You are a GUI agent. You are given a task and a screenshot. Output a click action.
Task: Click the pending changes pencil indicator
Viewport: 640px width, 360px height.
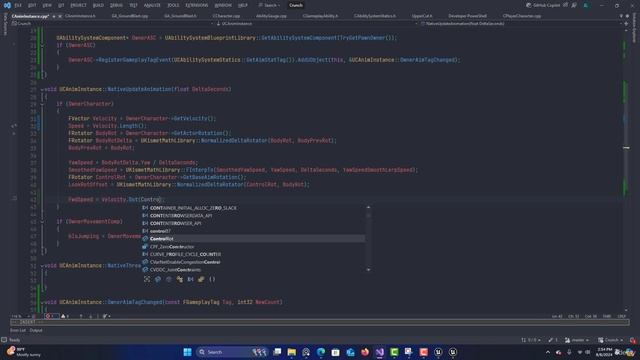click(x=553, y=340)
